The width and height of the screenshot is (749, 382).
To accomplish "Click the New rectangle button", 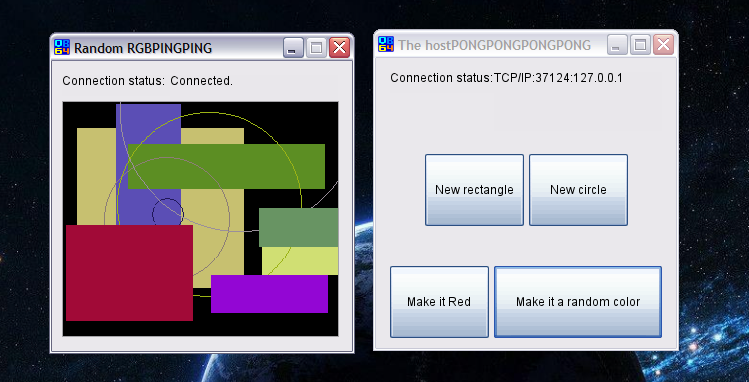I will 474,190.
